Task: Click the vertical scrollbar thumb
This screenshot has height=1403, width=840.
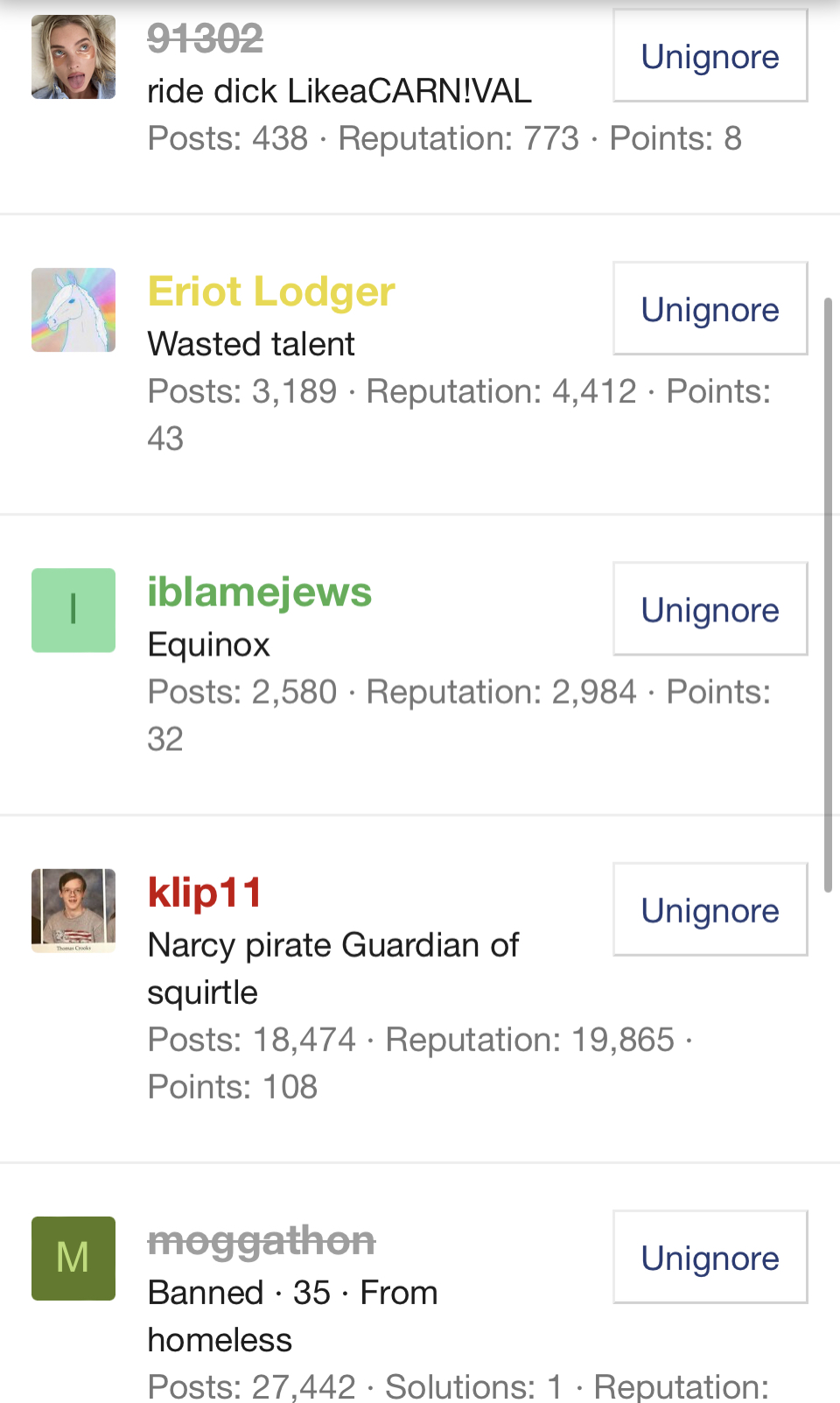Action: click(828, 595)
